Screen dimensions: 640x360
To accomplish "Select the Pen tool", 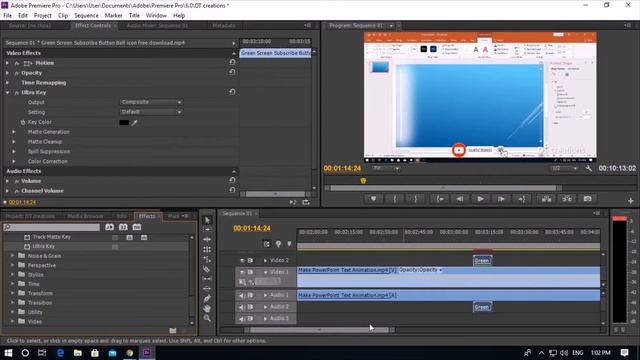I will point(207,298).
